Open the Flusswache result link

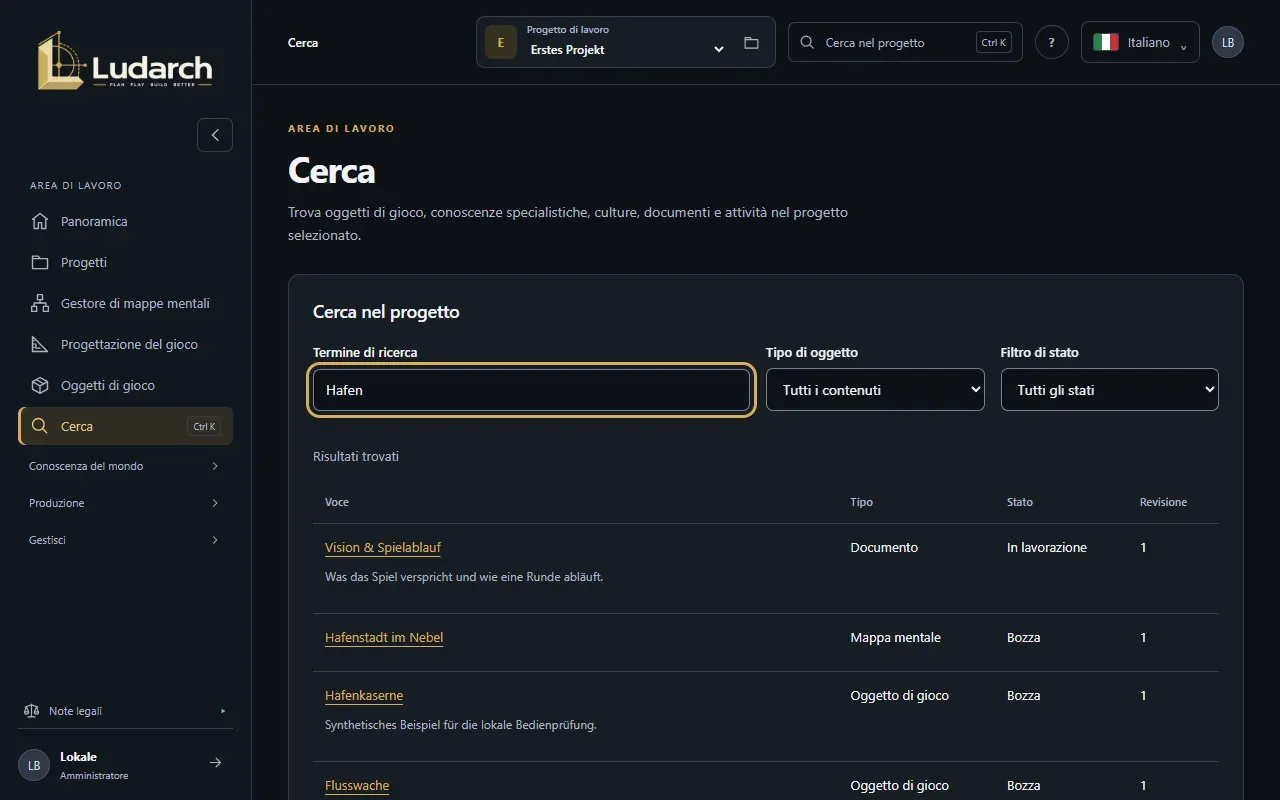point(357,786)
